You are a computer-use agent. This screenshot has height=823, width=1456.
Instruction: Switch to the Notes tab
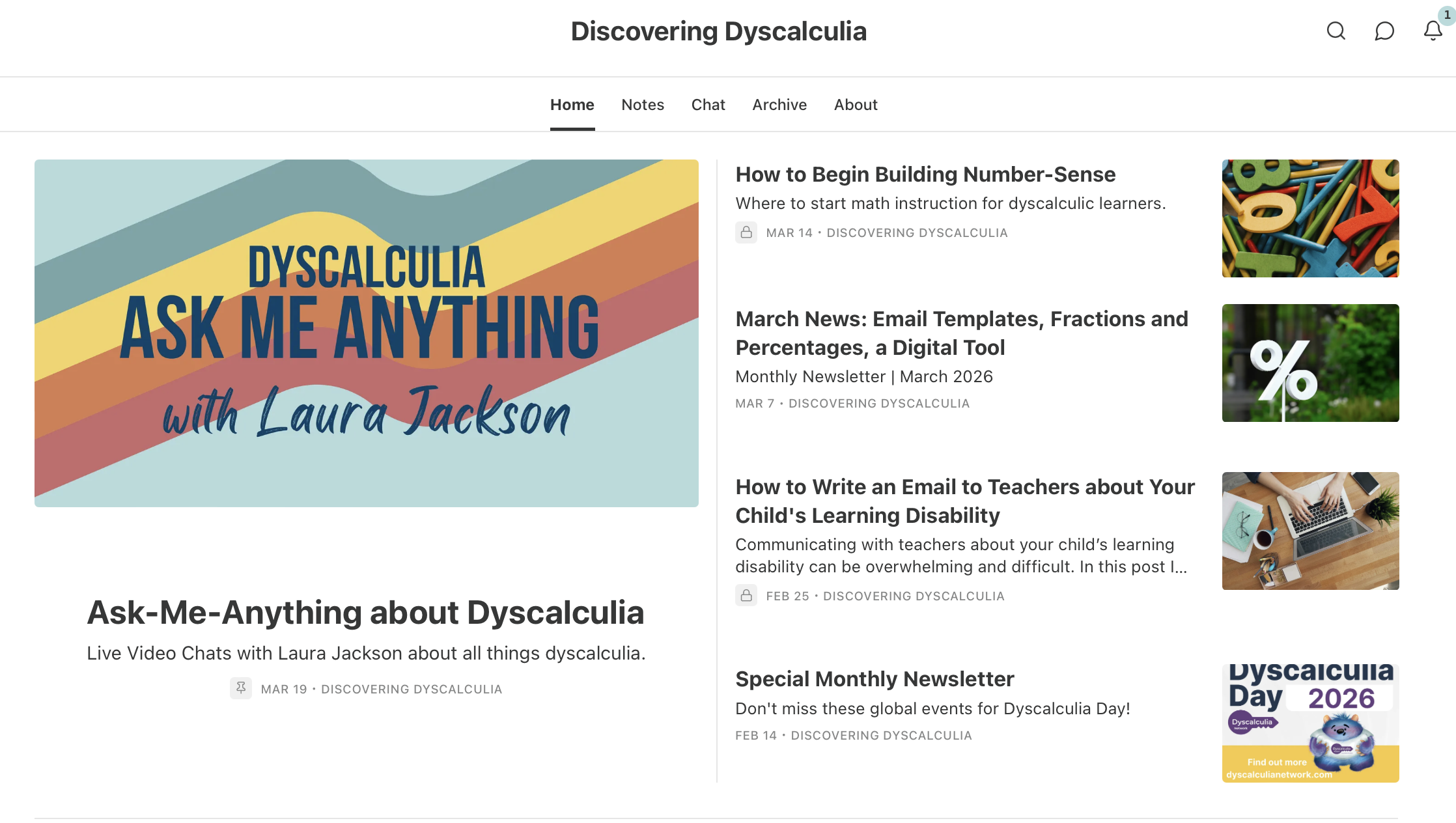(642, 105)
